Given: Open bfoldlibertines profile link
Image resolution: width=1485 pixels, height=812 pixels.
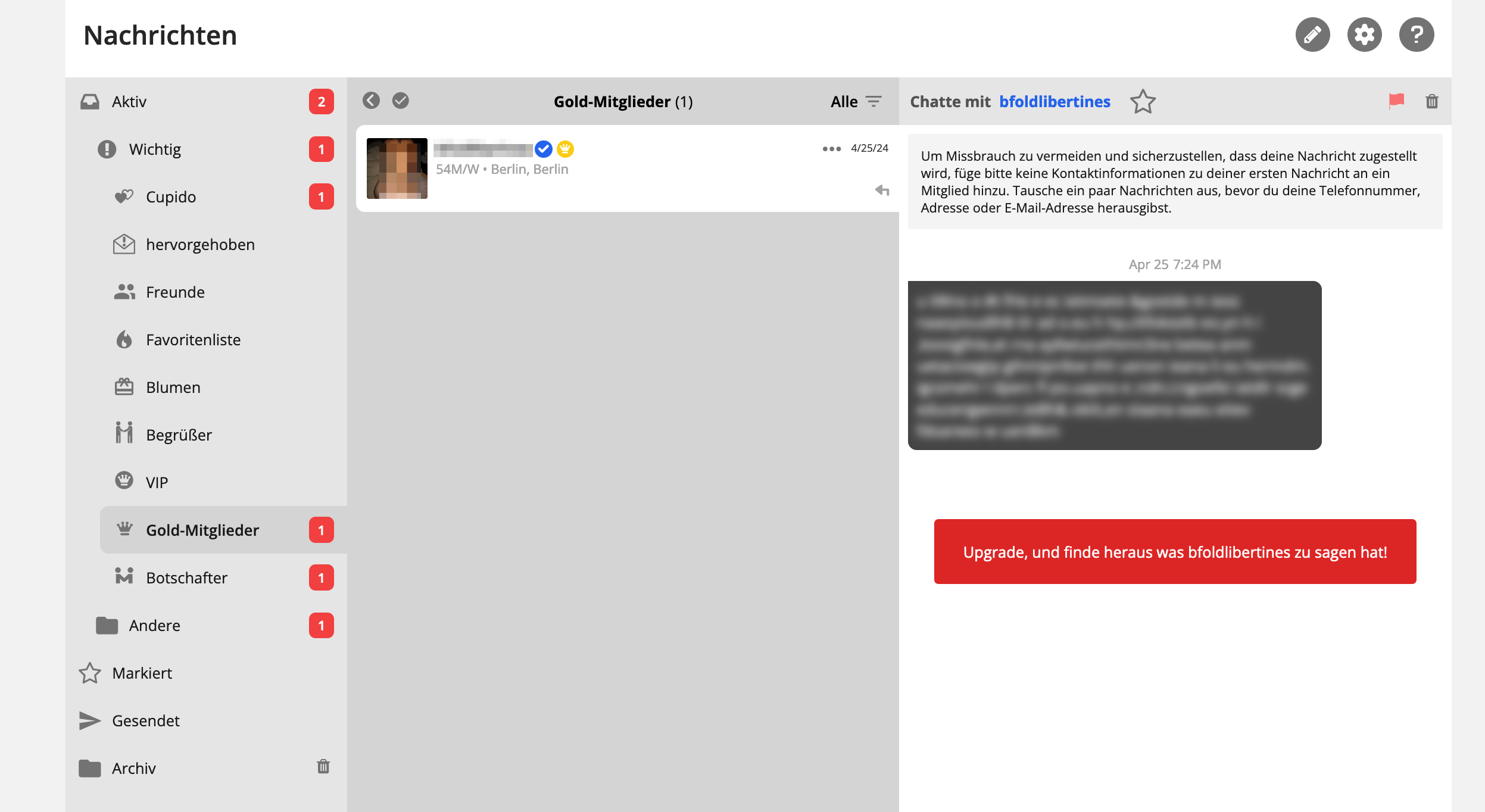Looking at the screenshot, I should pos(1054,102).
